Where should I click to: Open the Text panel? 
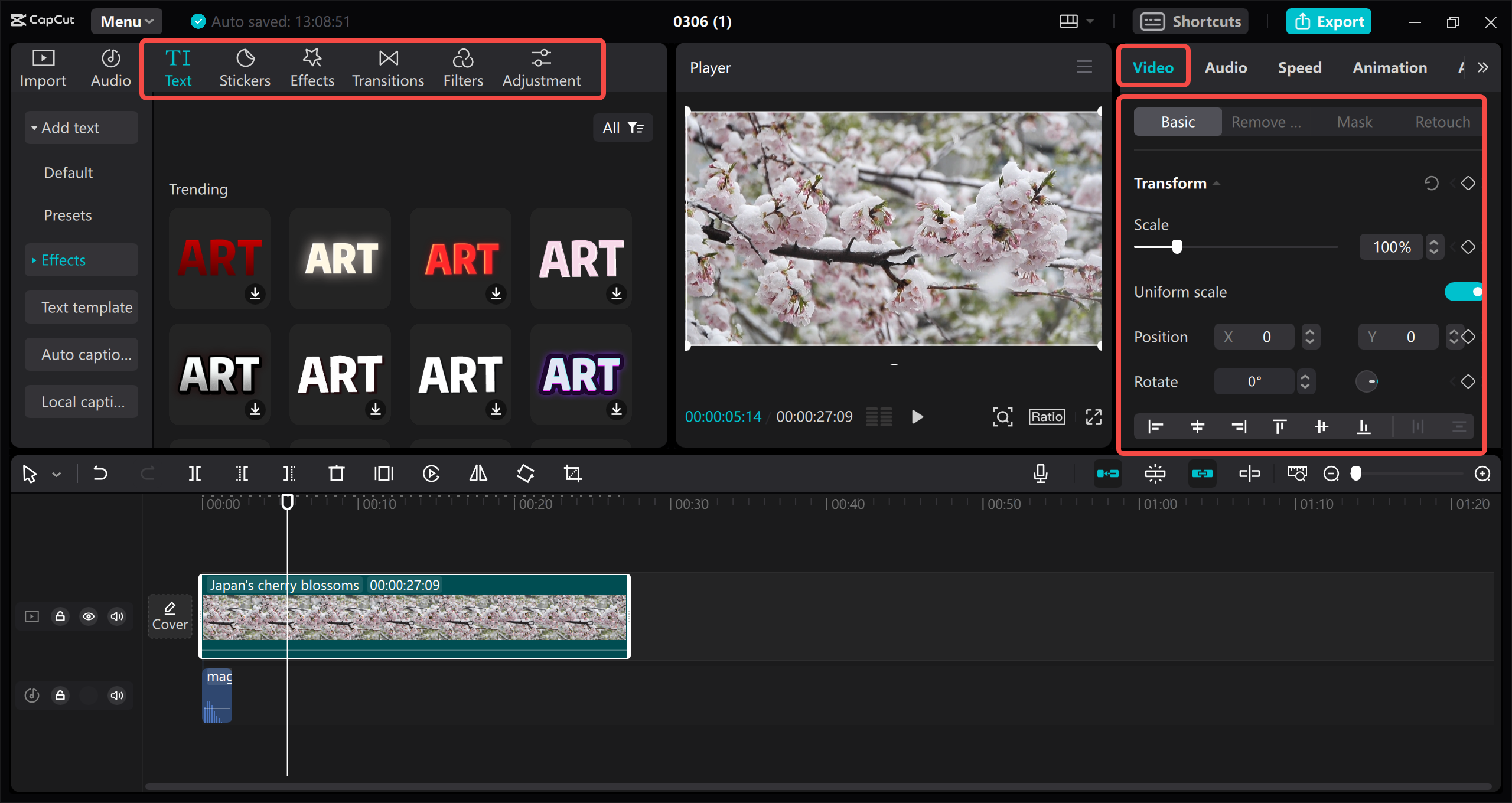tap(178, 67)
